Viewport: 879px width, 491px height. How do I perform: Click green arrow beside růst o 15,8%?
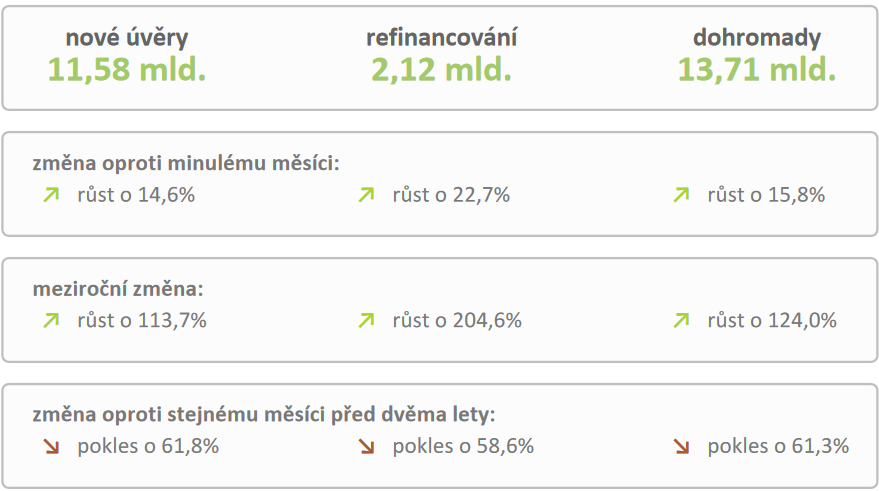(681, 195)
